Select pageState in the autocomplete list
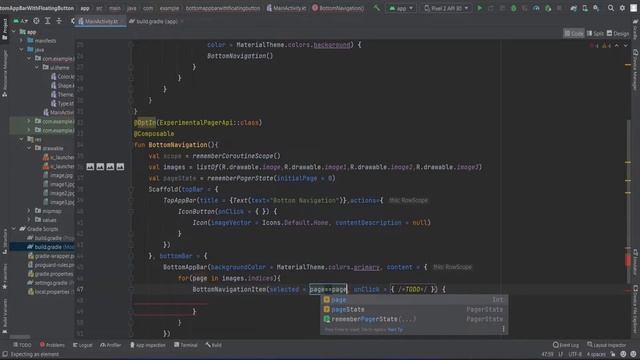Viewport: 640px width, 360px height. pyautogui.click(x=414, y=309)
